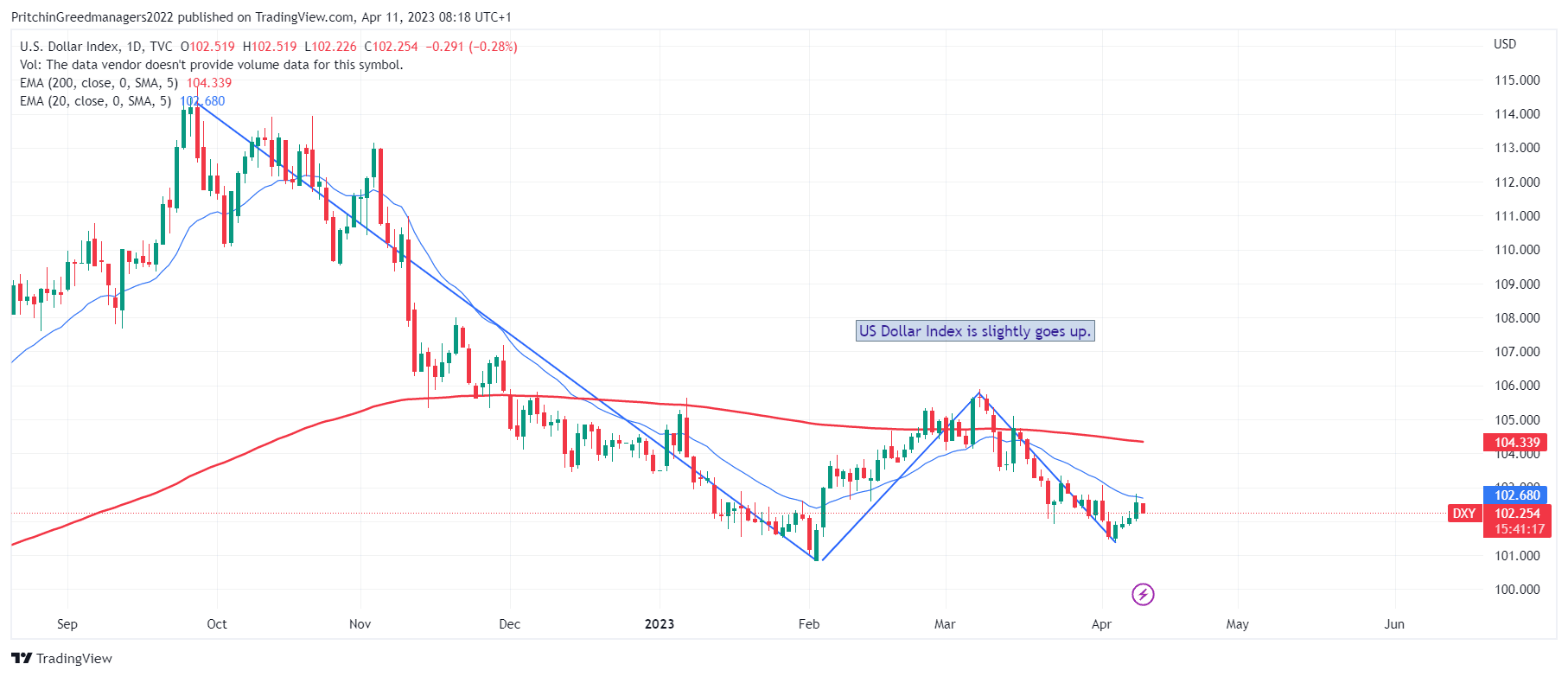Click the 108.000 price axis level
The height and width of the screenshot is (677, 1568).
point(1517,318)
